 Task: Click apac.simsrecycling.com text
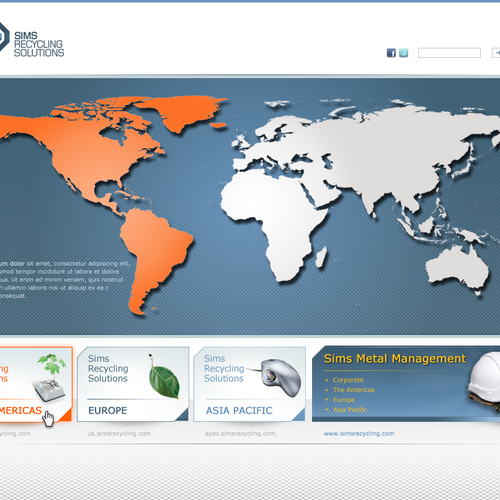(x=241, y=434)
